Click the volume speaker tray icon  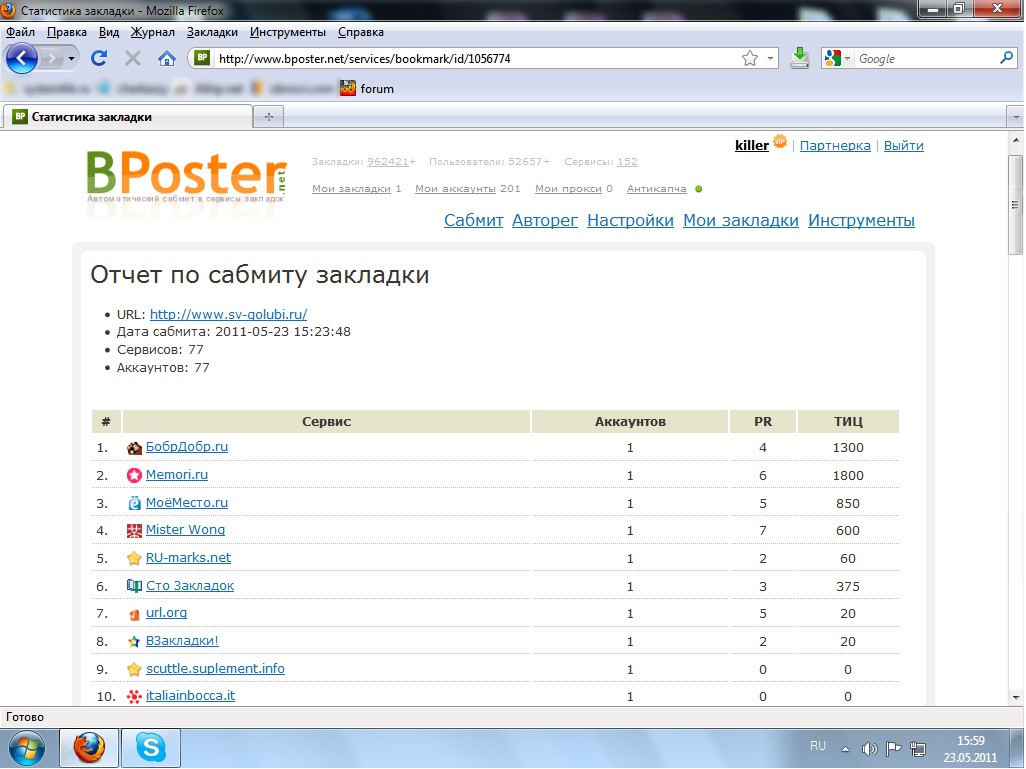click(869, 749)
